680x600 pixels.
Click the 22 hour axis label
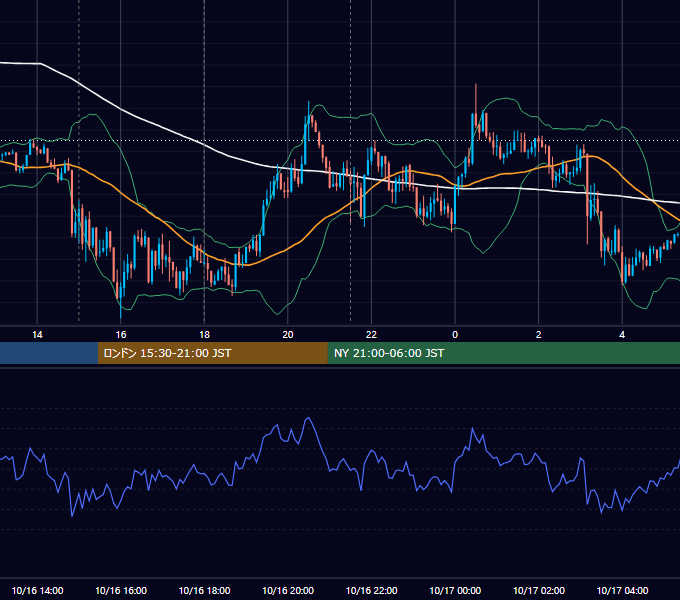[x=371, y=335]
